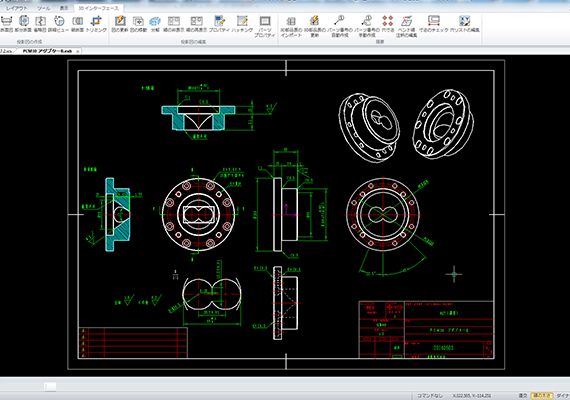Open ベンド線注釈の編集 bend annotation tool
The height and width of the screenshot is (400, 570).
coord(406,27)
